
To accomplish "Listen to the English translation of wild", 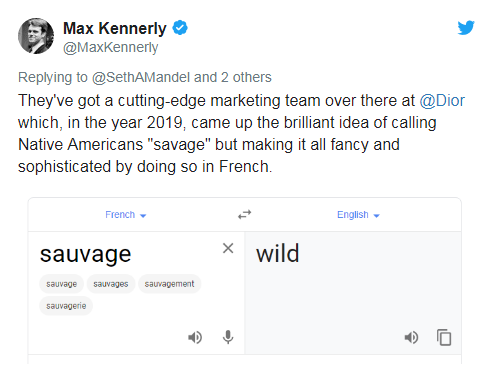I will 411,337.
